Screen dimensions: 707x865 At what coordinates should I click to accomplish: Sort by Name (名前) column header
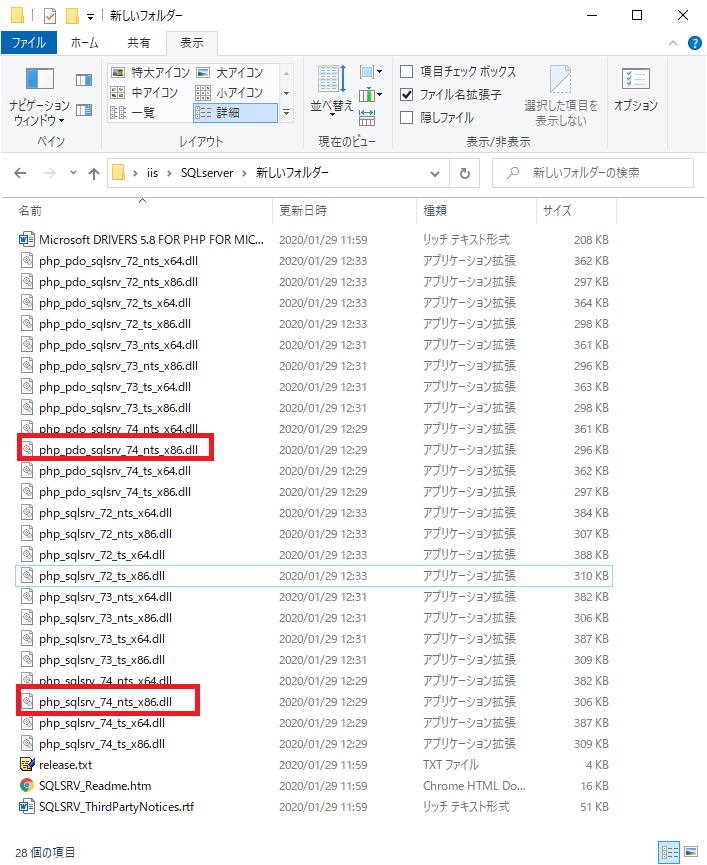[x=142, y=210]
